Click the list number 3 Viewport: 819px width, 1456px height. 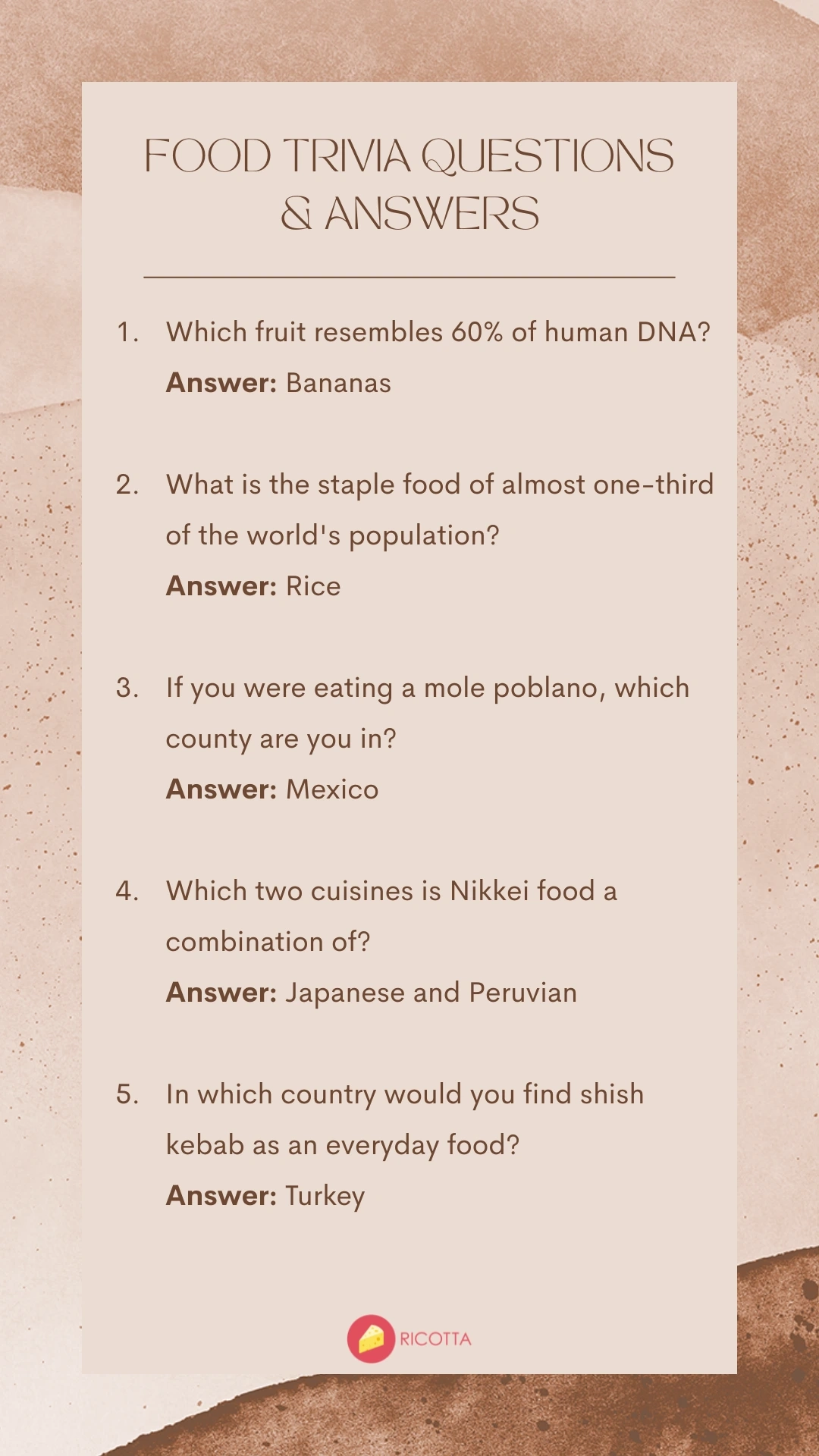click(x=127, y=688)
